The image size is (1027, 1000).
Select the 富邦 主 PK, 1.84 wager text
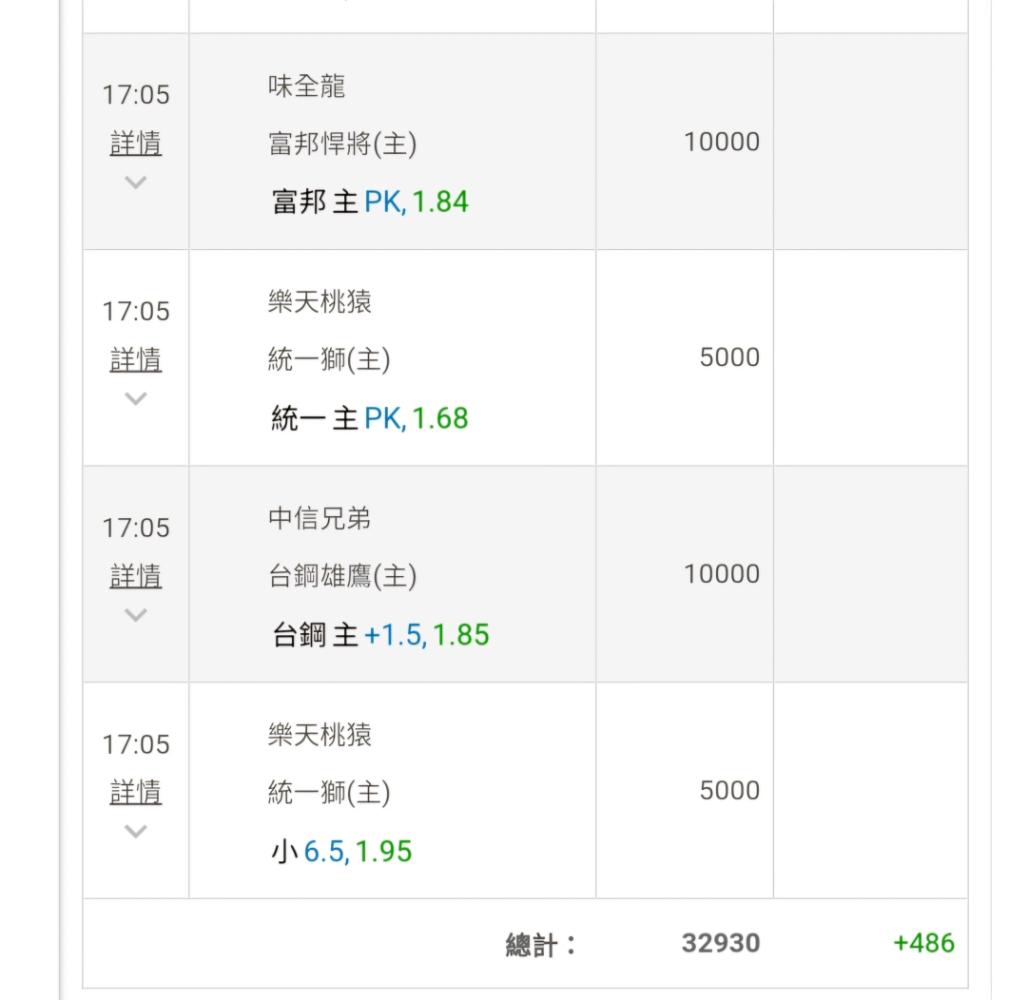(370, 202)
